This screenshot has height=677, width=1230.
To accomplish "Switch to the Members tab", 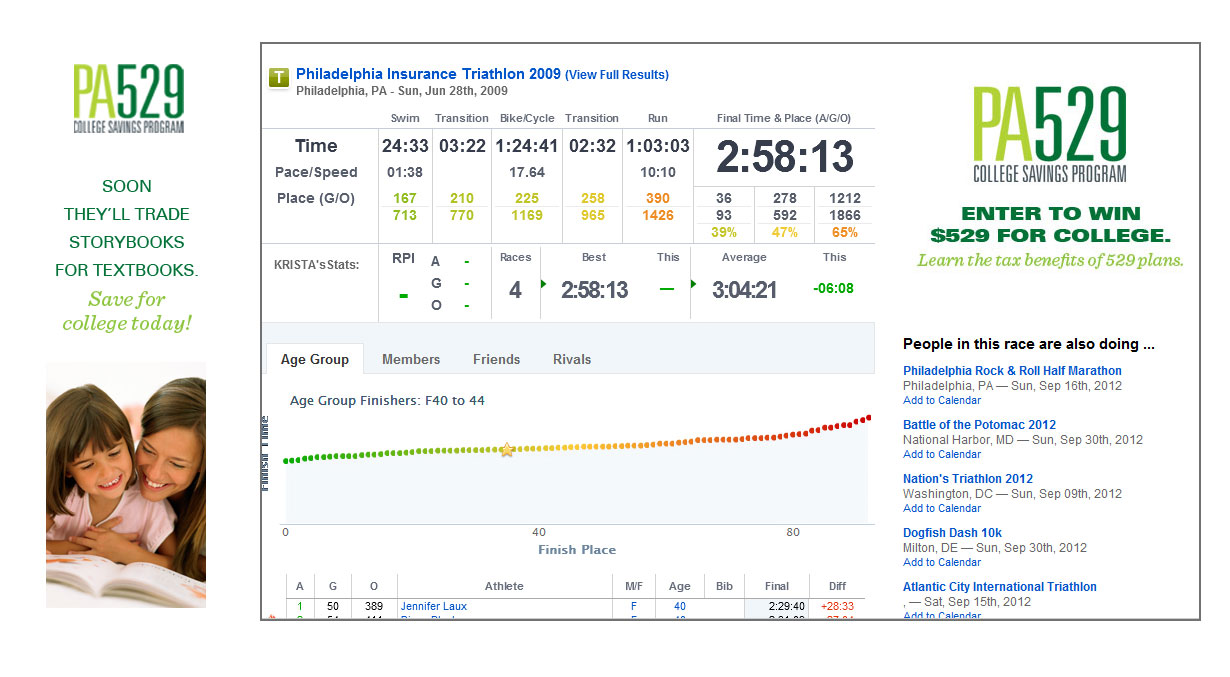I will click(x=411, y=359).
